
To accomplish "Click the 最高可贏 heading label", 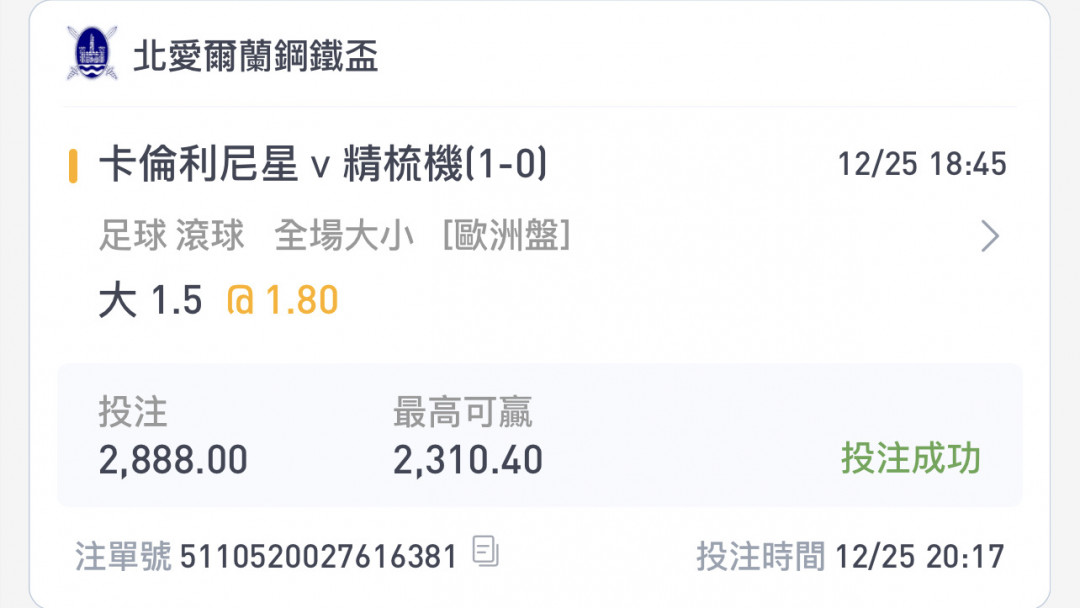I will [462, 412].
